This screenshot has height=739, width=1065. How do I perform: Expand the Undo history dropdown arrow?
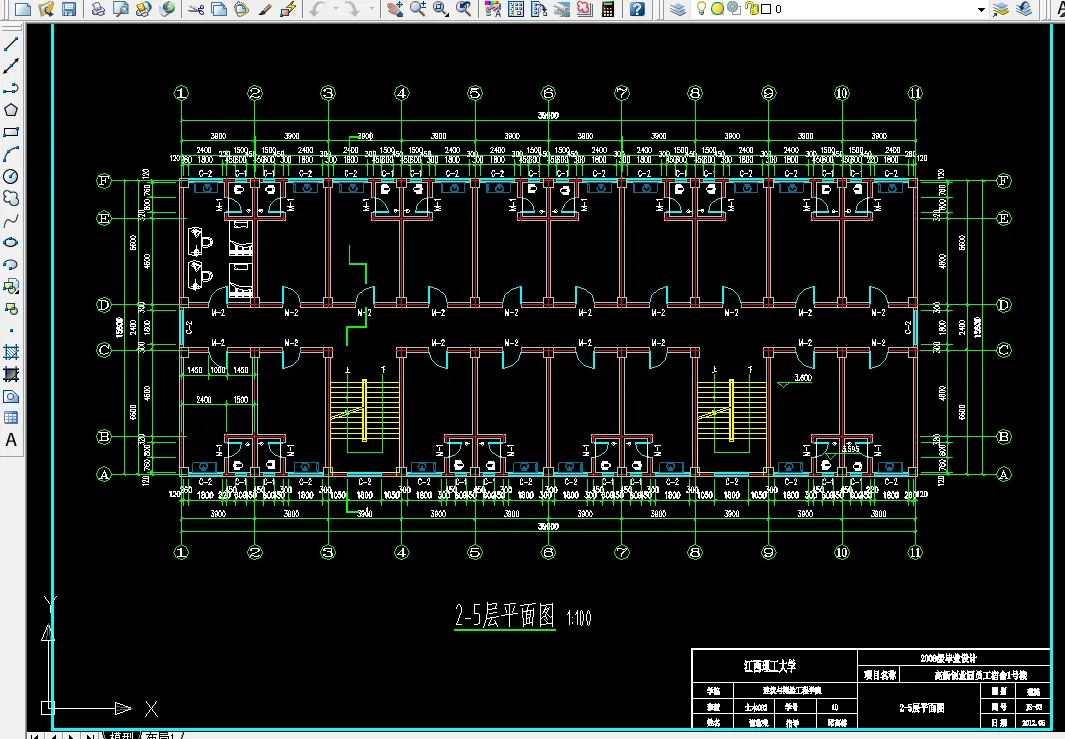(x=336, y=9)
